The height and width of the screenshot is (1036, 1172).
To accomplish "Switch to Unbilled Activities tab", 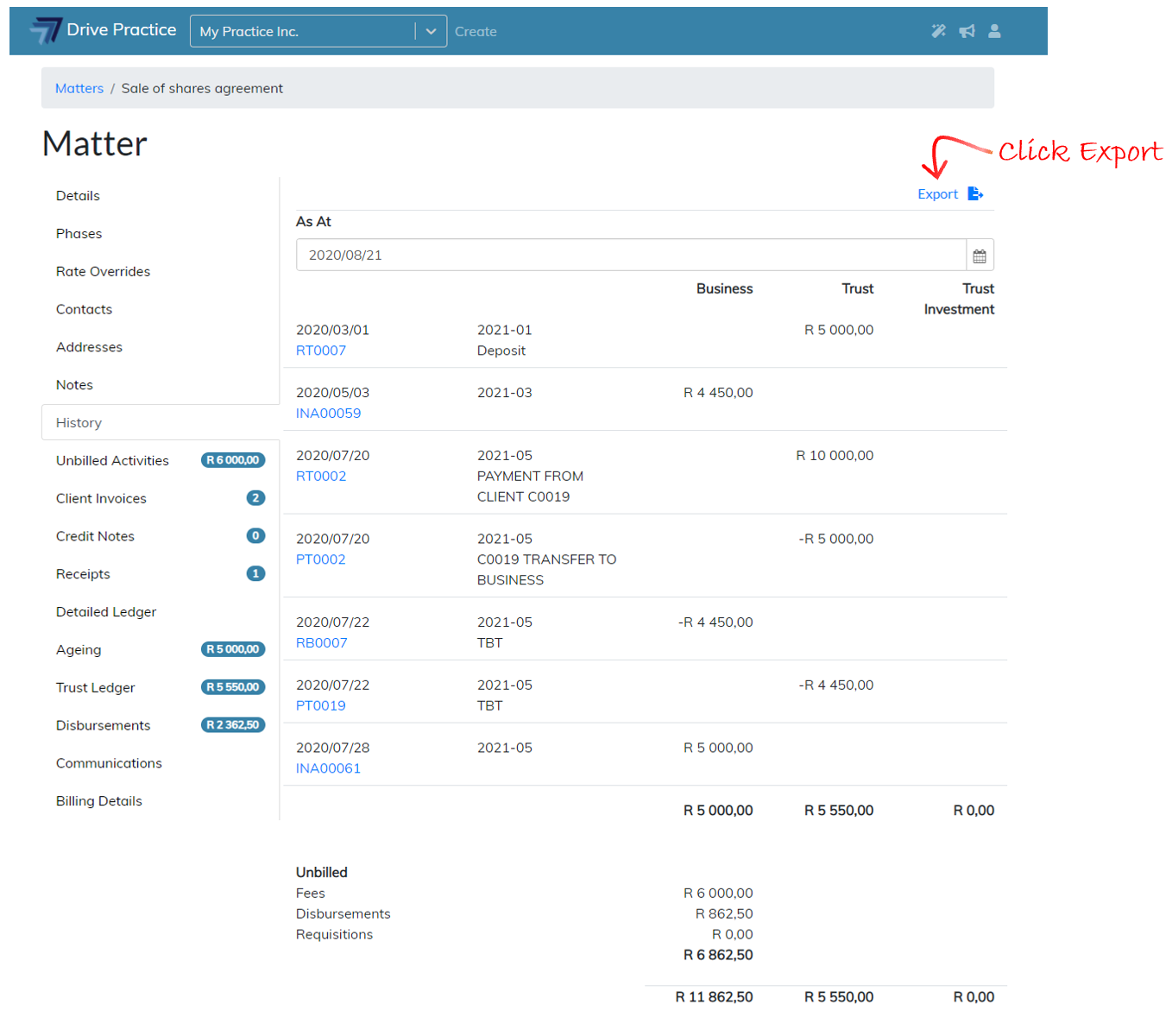I will pos(112,461).
